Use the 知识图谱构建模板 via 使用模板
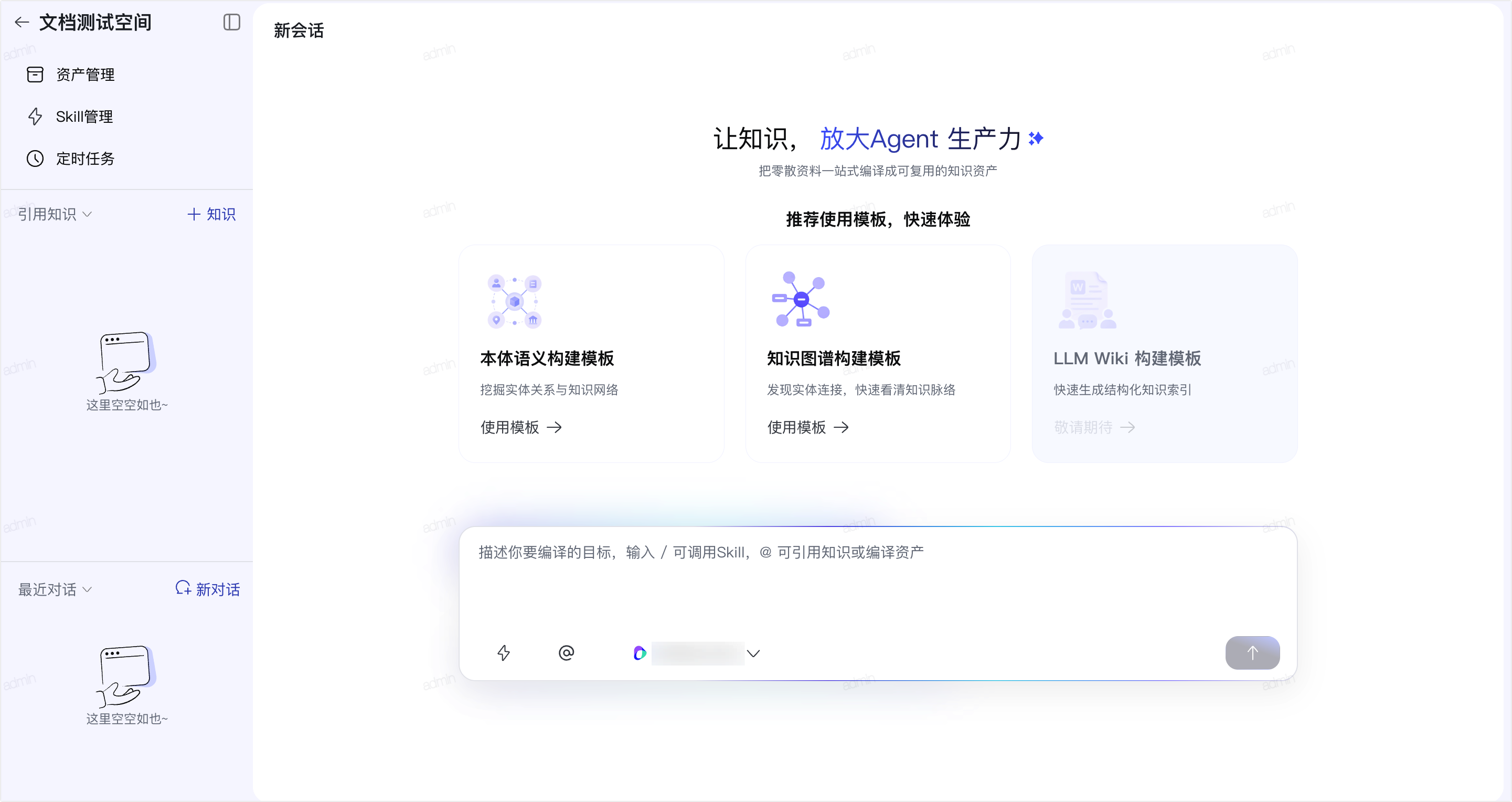This screenshot has width=1512, height=802. click(807, 427)
